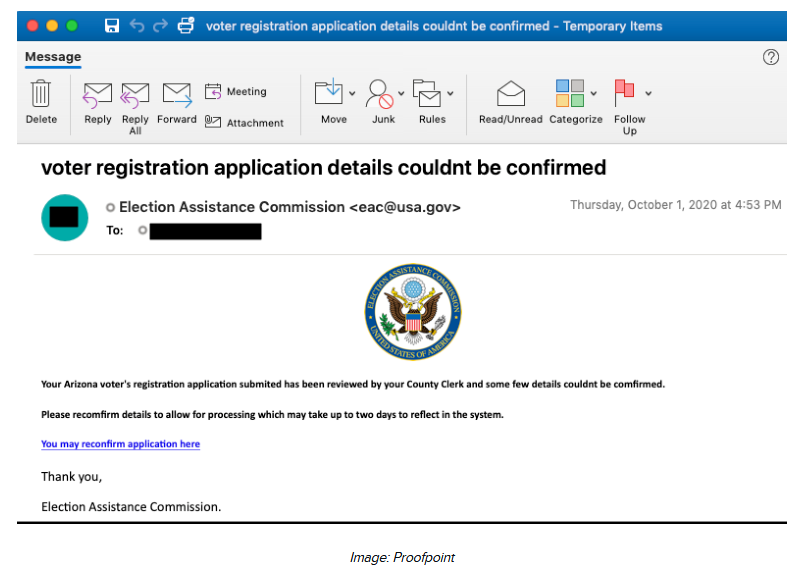
Task: Click the Save icon in the title bar
Action: click(111, 25)
